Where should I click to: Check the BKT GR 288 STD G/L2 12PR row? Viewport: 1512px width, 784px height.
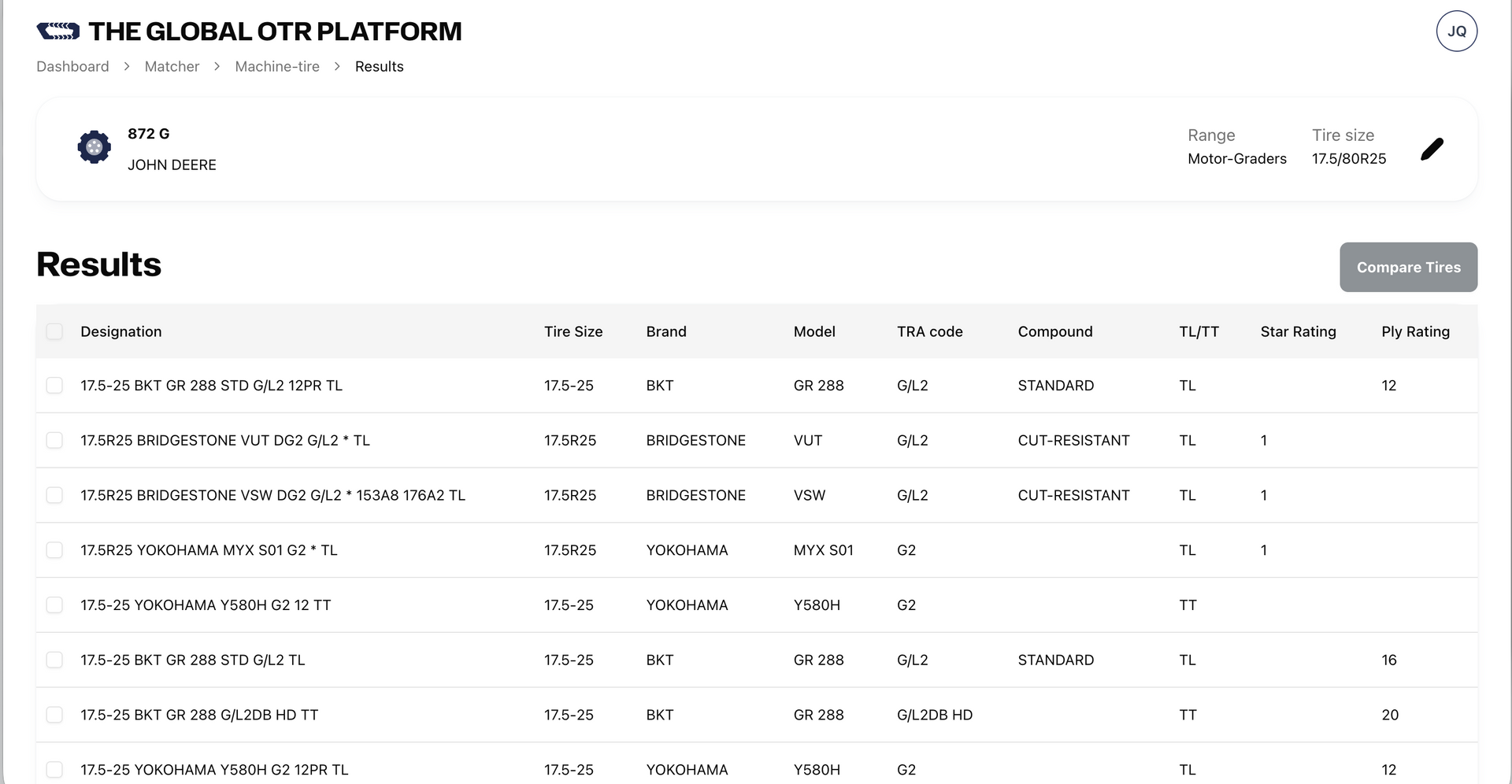(54, 386)
